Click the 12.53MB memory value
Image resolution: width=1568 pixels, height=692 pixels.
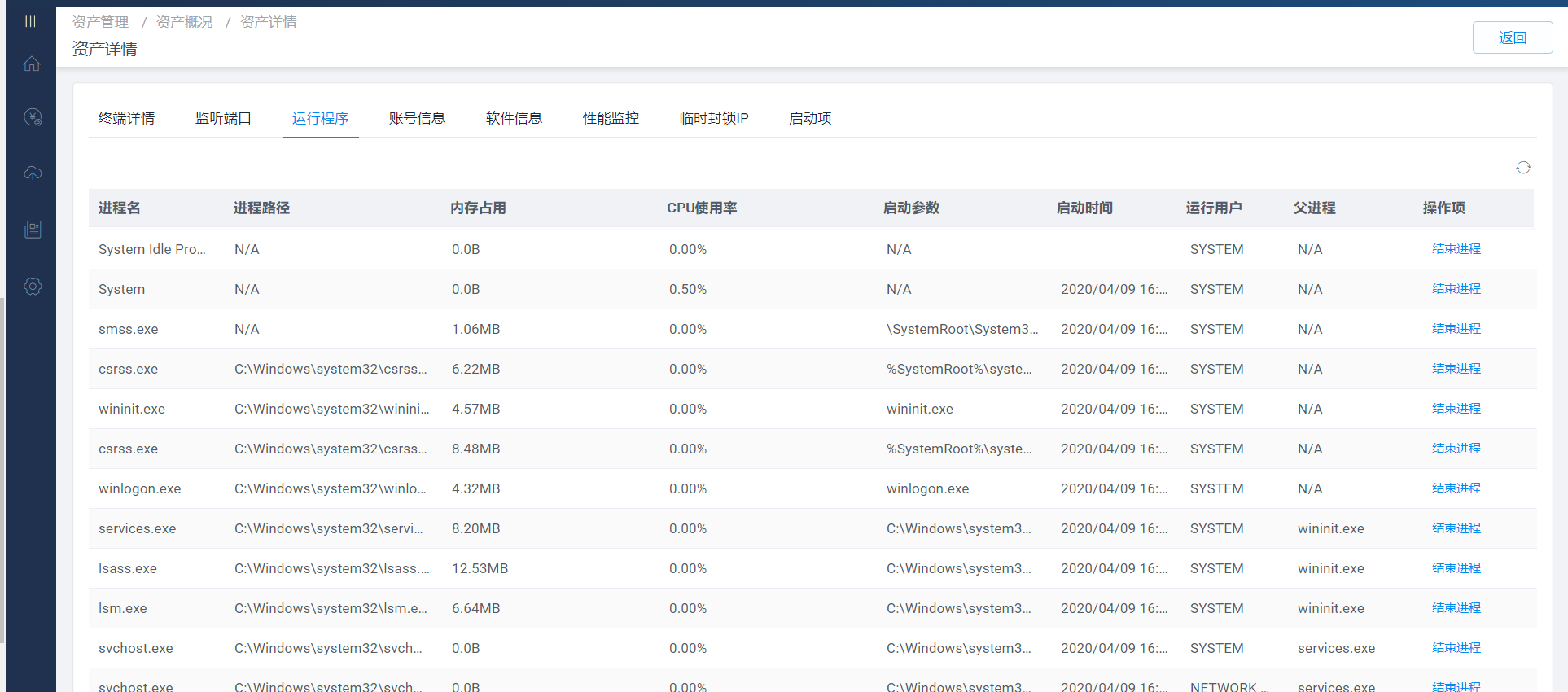pyautogui.click(x=480, y=568)
